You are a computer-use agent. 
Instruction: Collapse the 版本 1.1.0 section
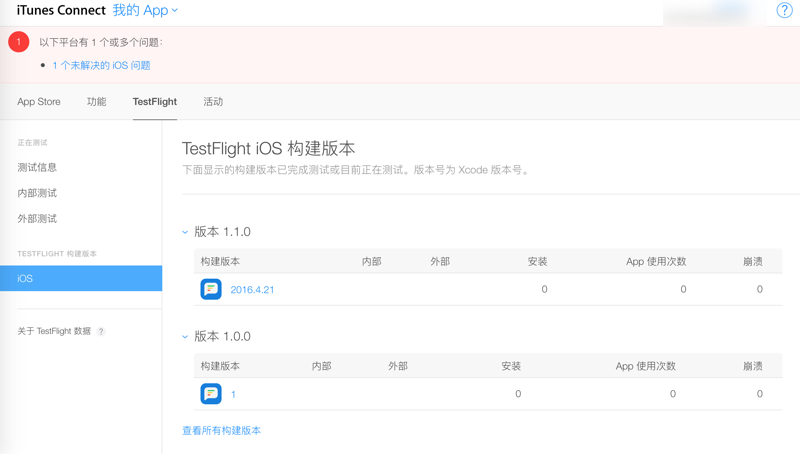point(185,232)
